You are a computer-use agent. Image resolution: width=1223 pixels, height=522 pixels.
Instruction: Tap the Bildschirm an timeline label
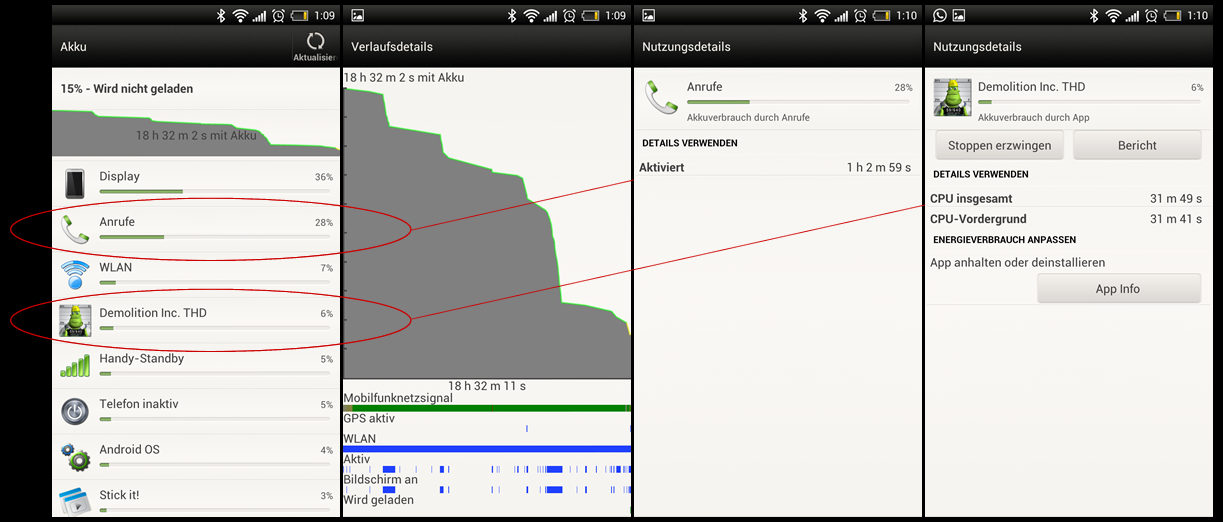381,479
